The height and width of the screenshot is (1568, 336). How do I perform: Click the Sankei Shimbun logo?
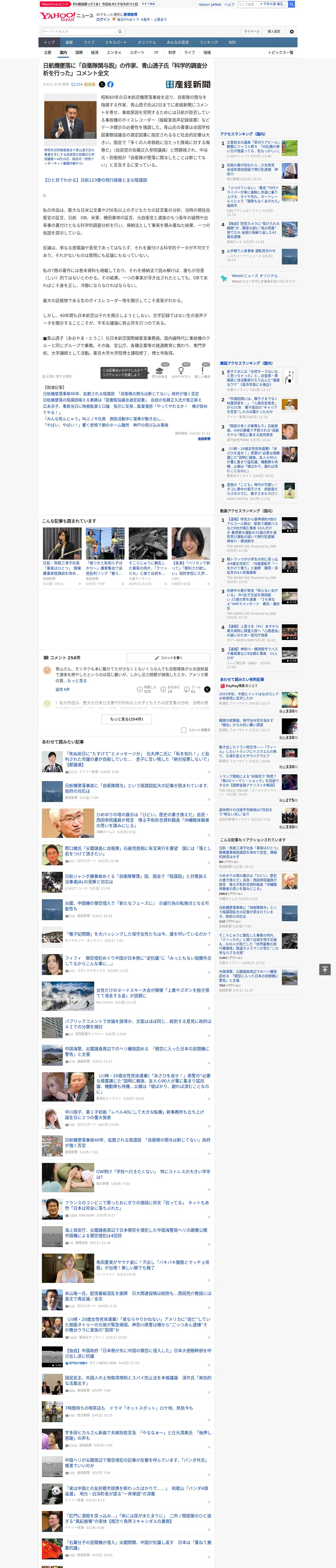188,85
